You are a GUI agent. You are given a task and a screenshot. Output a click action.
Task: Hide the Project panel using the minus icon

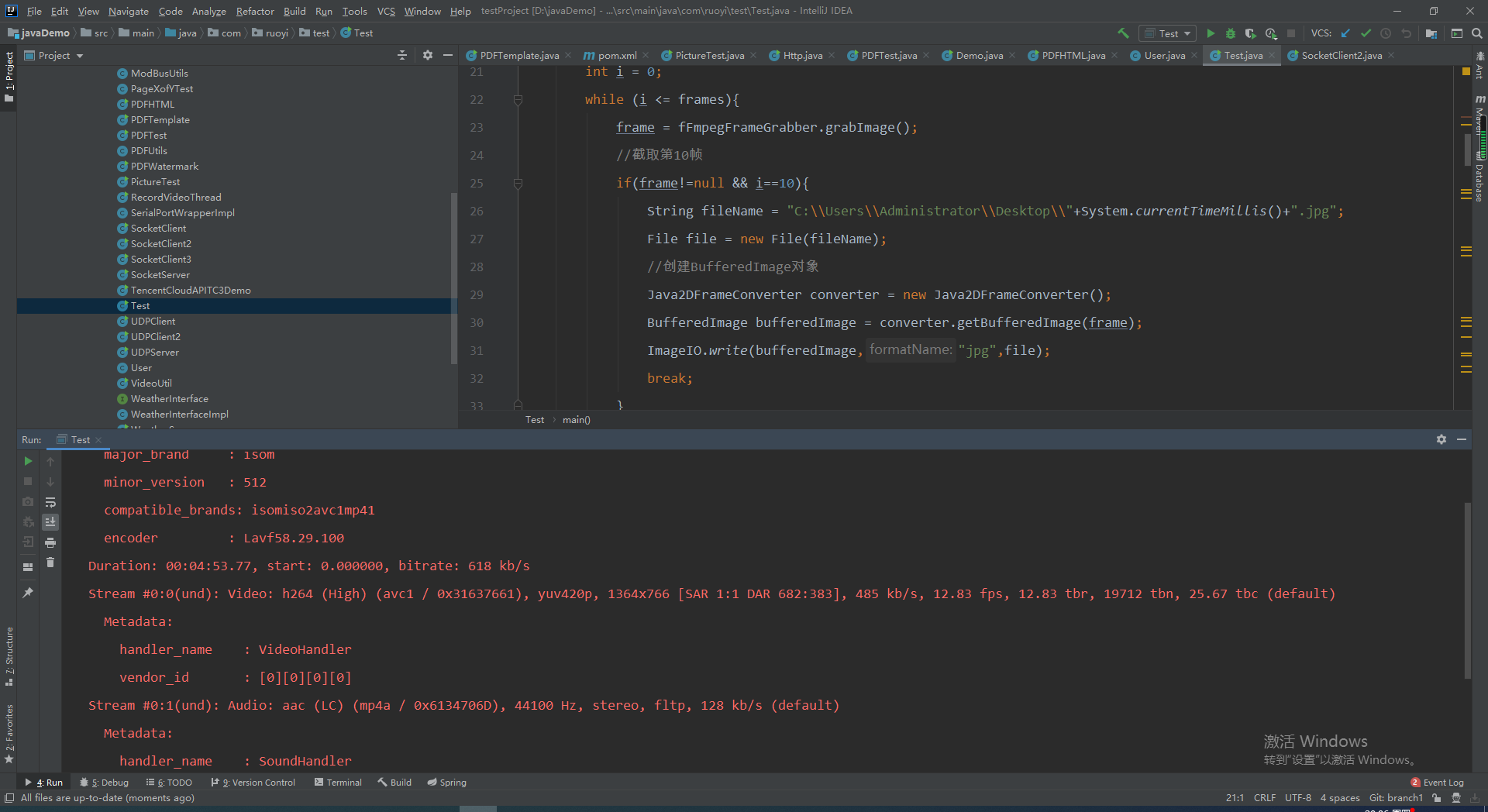click(x=447, y=55)
